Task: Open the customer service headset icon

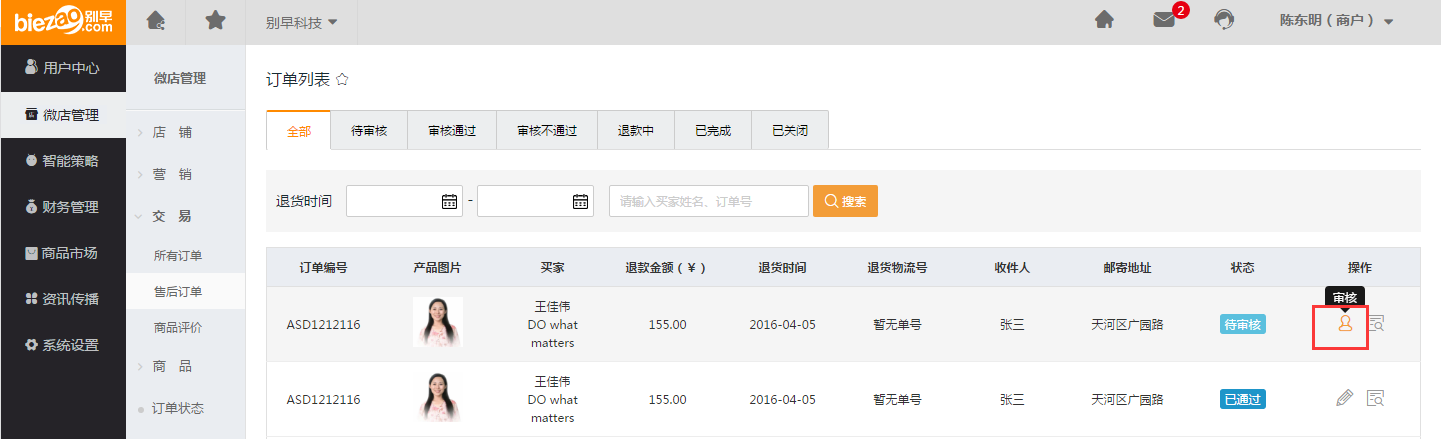Action: (1223, 20)
